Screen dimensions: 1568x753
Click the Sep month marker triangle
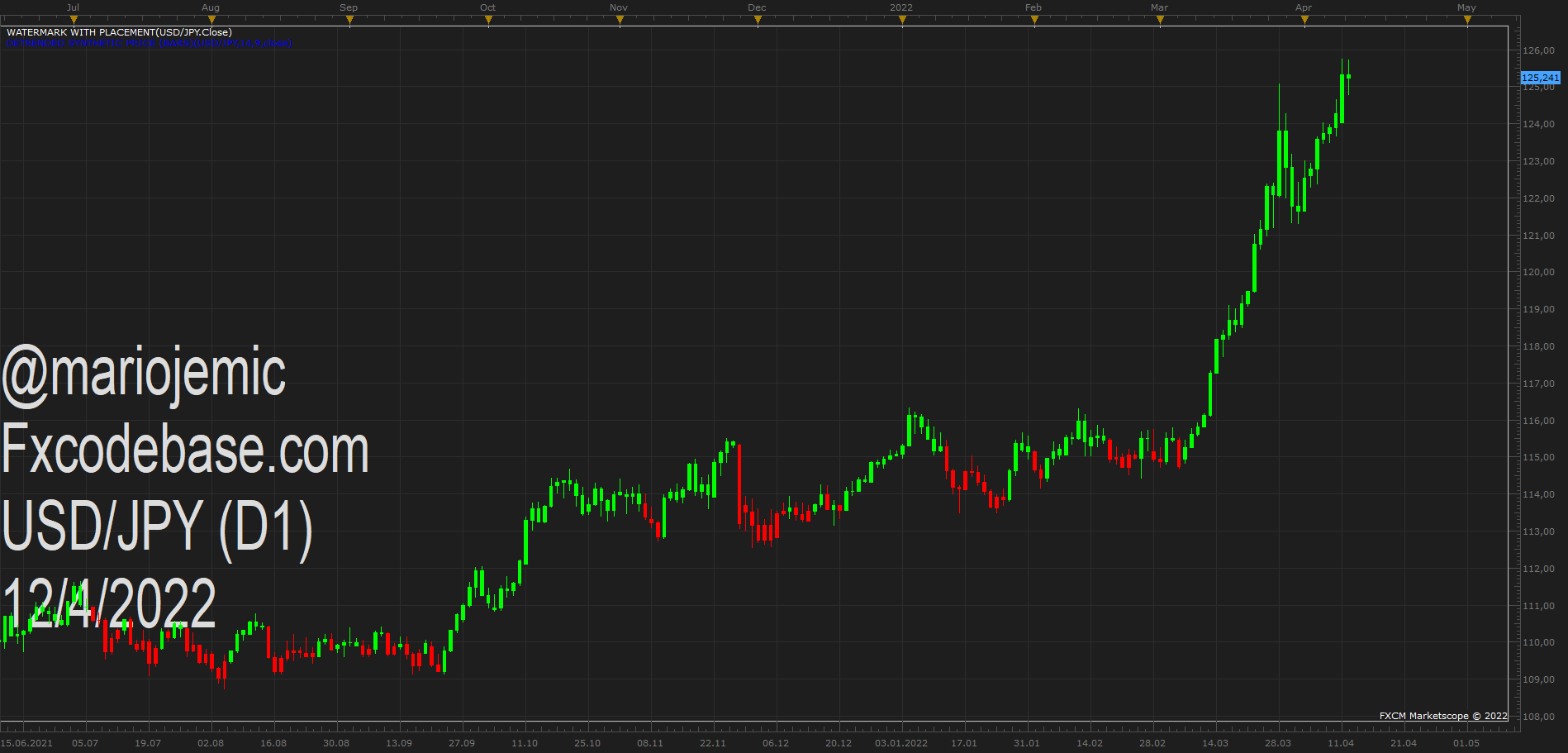[350, 21]
